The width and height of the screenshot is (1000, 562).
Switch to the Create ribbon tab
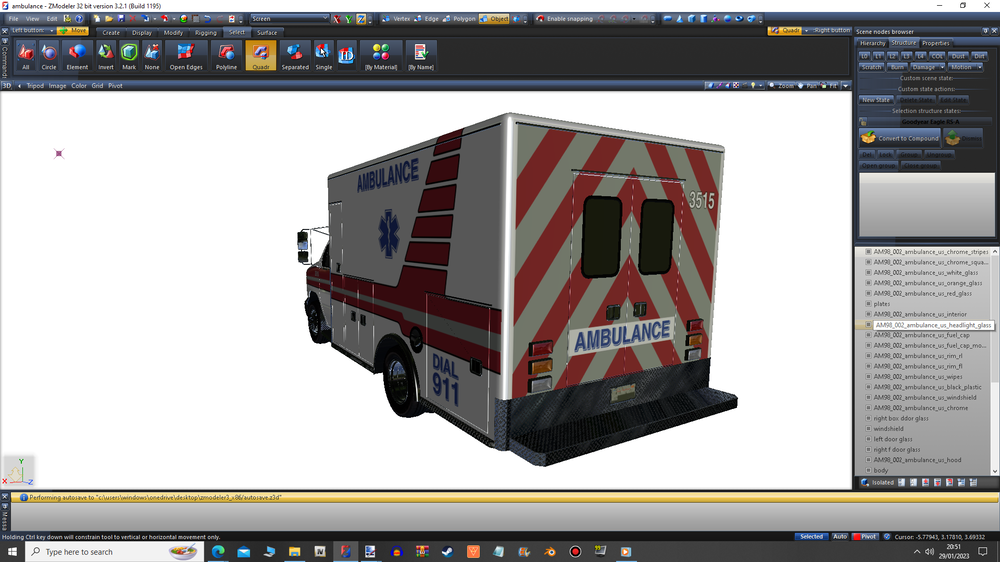coord(111,33)
